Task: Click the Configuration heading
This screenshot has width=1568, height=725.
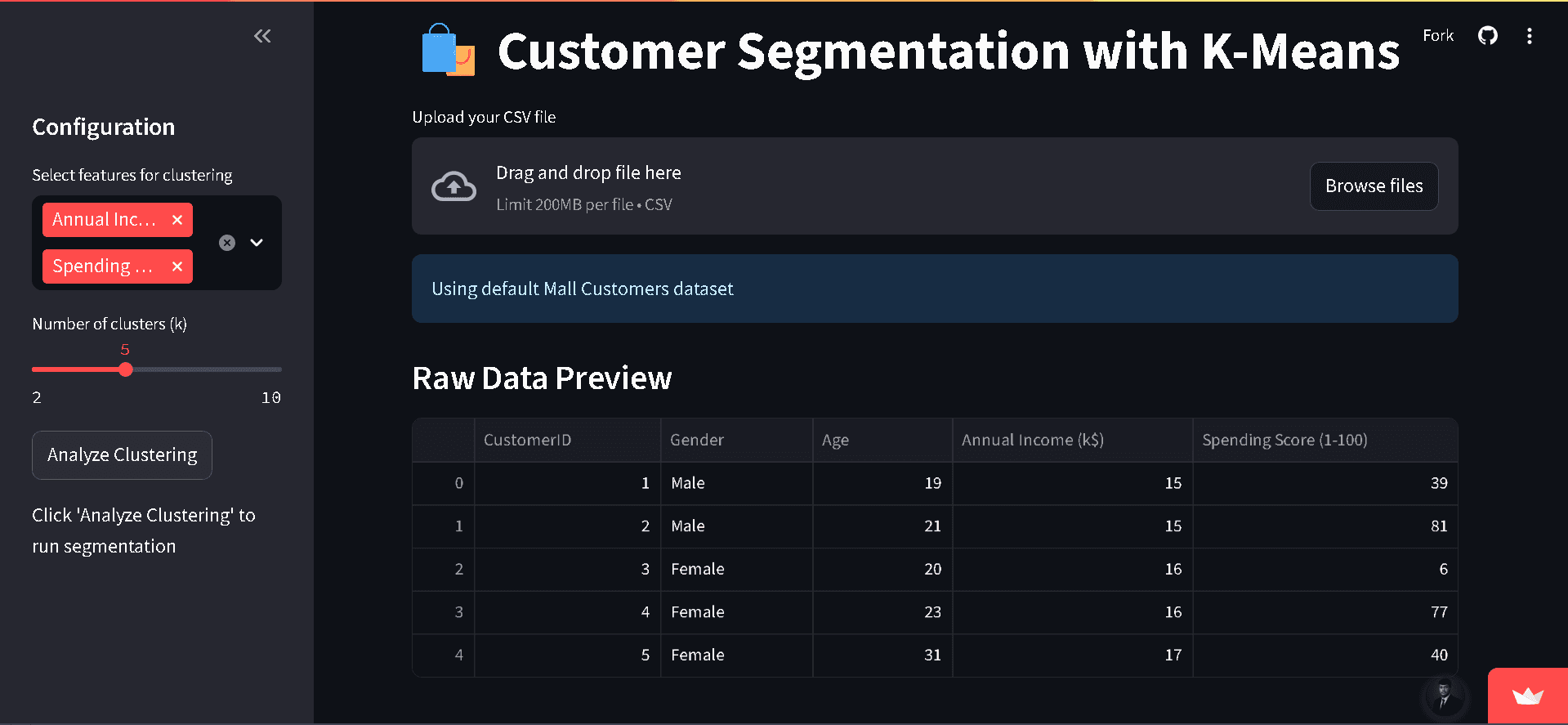Action: tap(104, 128)
